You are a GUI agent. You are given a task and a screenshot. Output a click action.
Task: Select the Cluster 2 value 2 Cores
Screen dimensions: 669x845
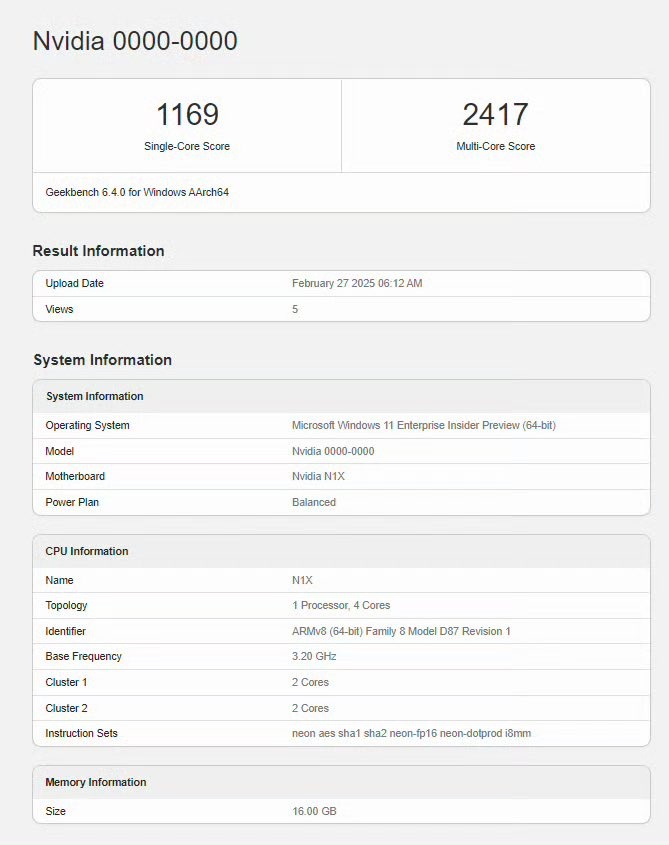tap(310, 708)
